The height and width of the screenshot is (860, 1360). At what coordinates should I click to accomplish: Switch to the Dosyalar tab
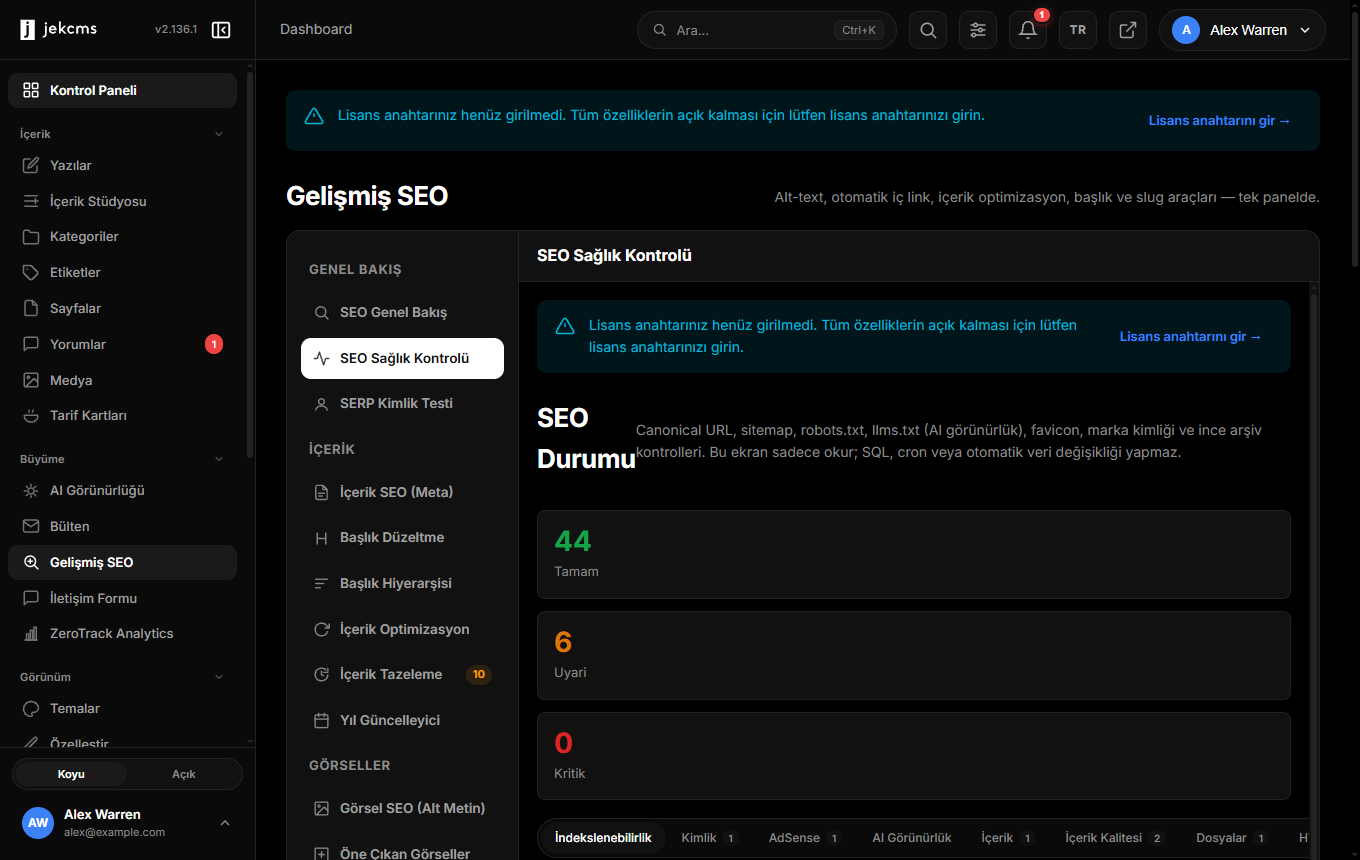(1232, 838)
